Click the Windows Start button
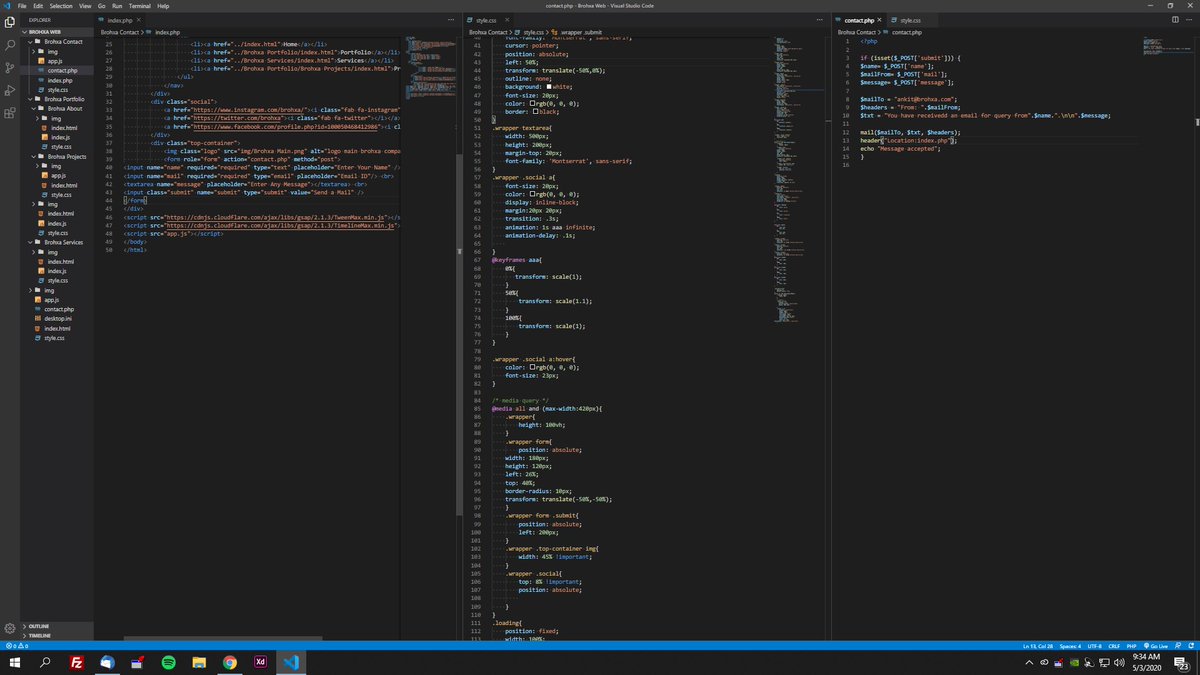1200x675 pixels. coord(16,663)
